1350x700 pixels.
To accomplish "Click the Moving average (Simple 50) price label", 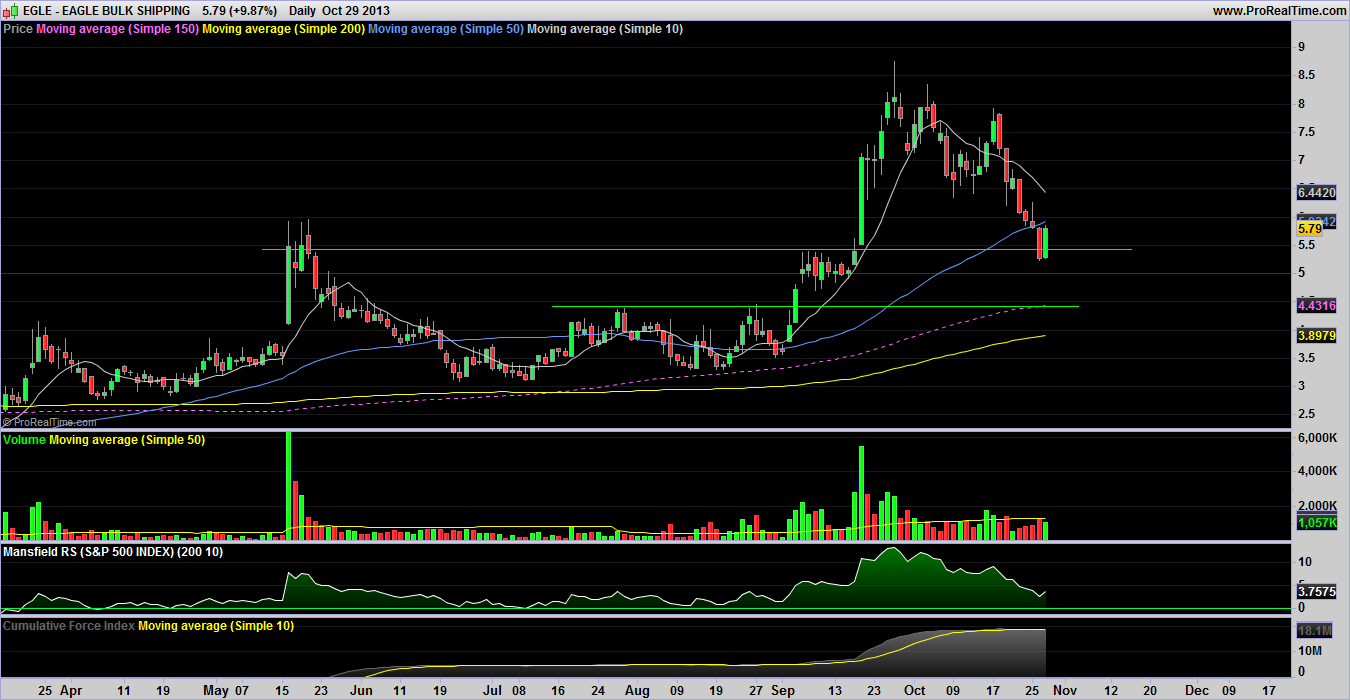I will 445,29.
